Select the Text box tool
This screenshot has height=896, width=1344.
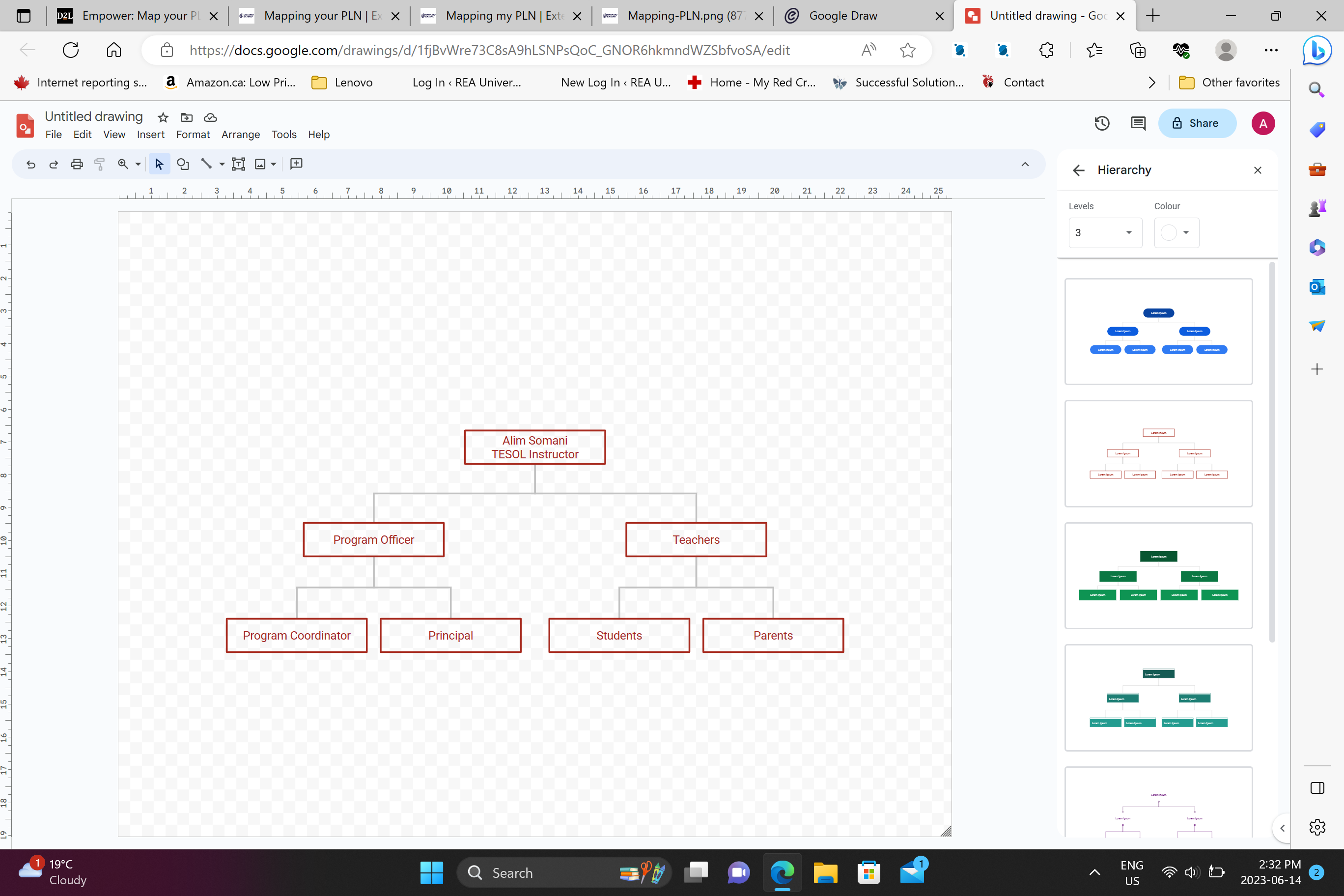238,165
